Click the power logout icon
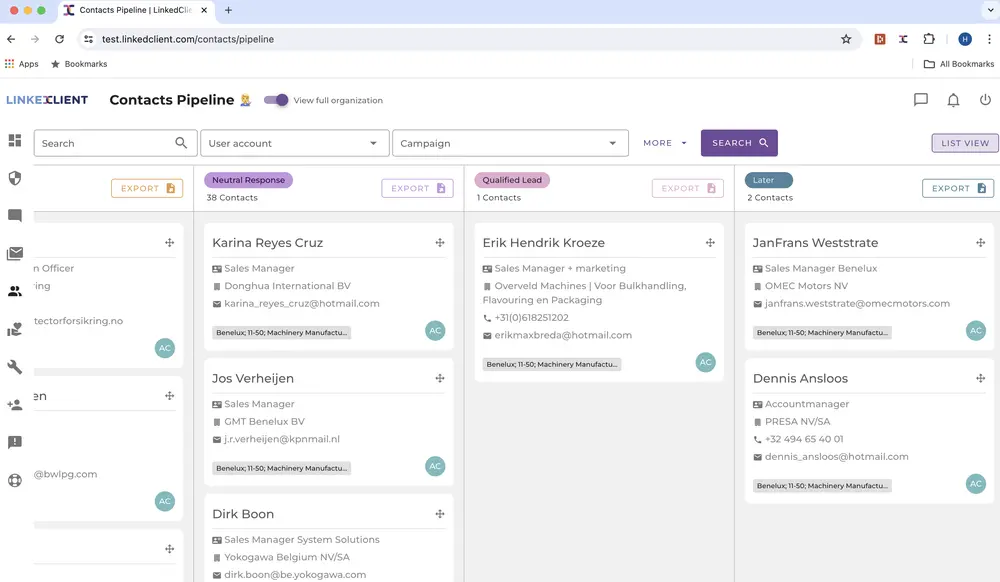This screenshot has height=582, width=1000. [x=985, y=99]
